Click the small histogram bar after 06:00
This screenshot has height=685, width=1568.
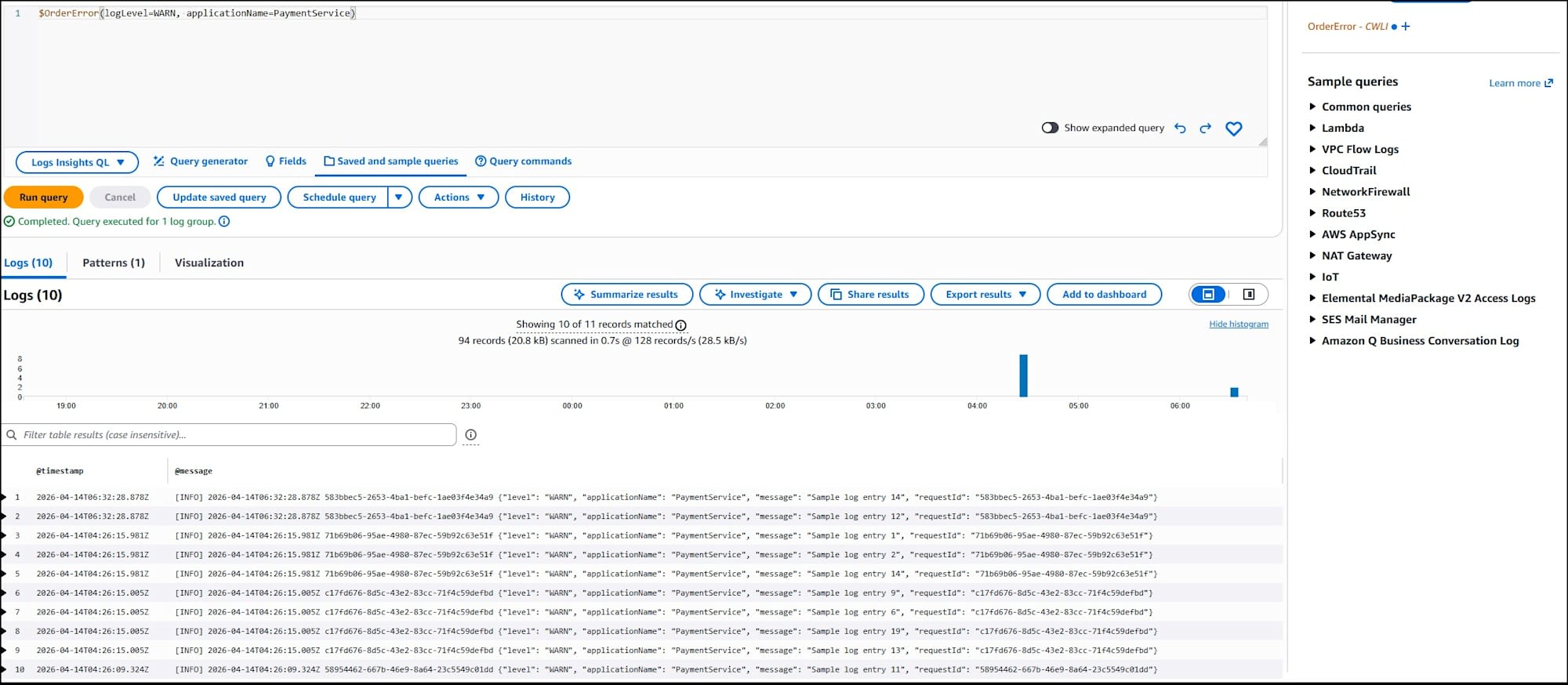tap(1234, 392)
